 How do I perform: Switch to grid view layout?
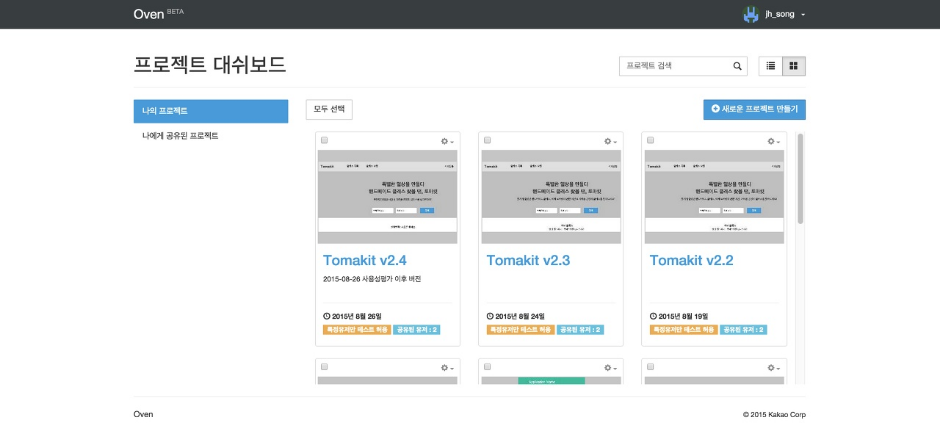tap(794, 66)
